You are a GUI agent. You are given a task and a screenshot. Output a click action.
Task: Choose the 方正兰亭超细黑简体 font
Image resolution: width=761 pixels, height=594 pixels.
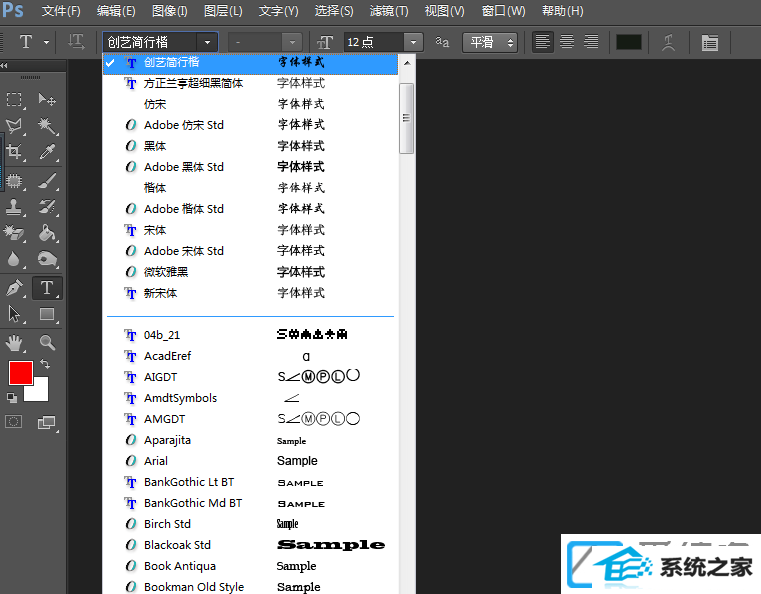[250, 83]
